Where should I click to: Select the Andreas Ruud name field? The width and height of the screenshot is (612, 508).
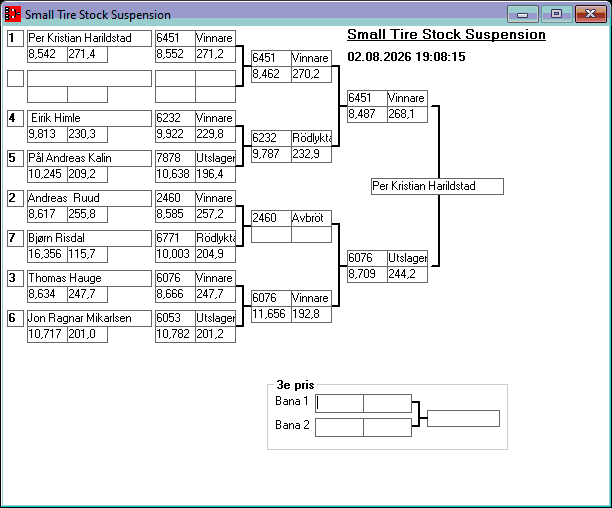click(89, 198)
